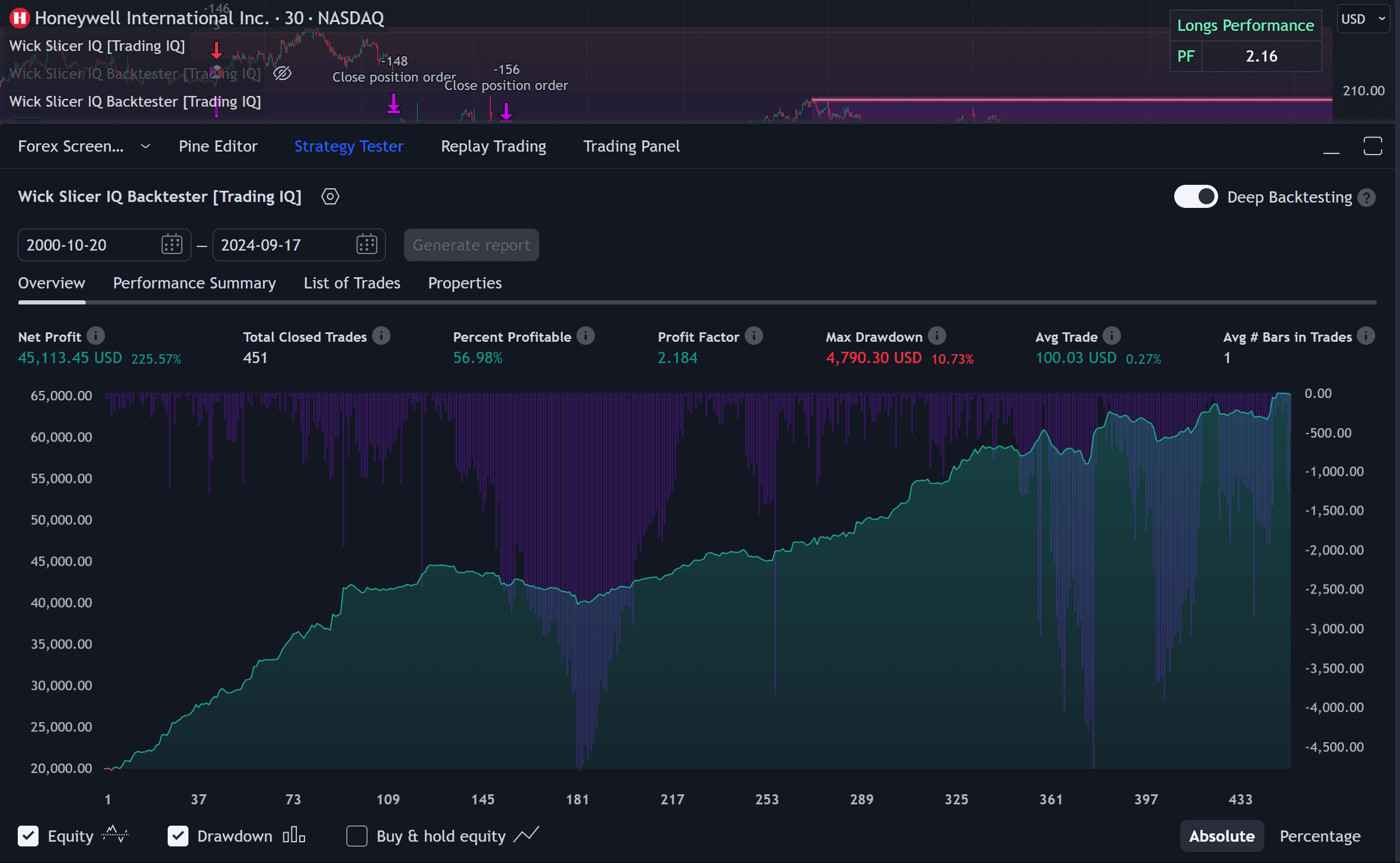Click Profit Factor value 2.184
This screenshot has width=1400, height=863.
678,358
